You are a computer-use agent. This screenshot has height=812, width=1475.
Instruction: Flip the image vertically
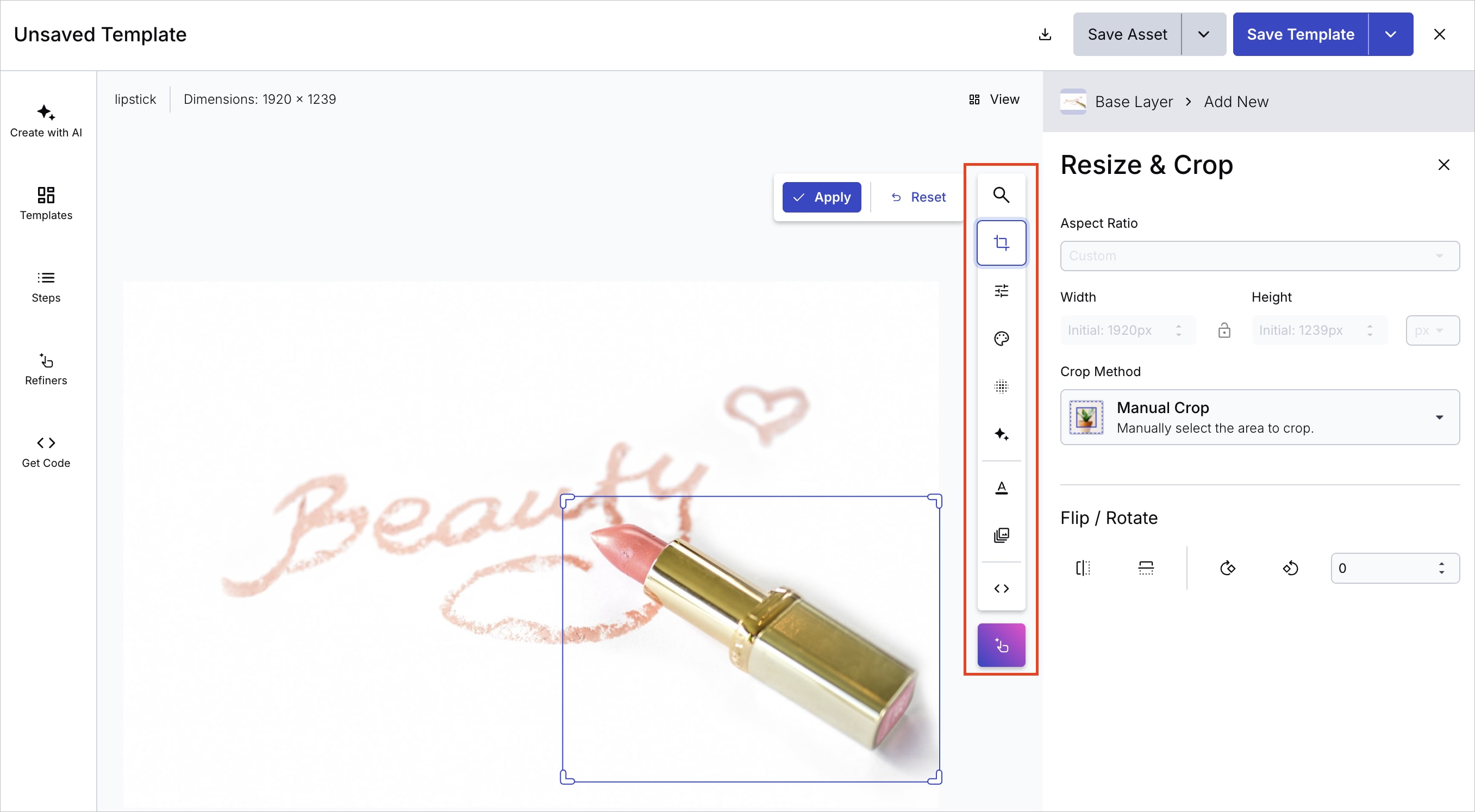1146,568
